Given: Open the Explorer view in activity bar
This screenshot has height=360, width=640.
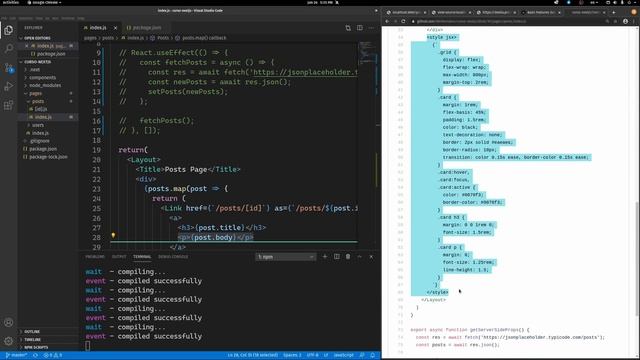Looking at the screenshot, I should (9, 30).
